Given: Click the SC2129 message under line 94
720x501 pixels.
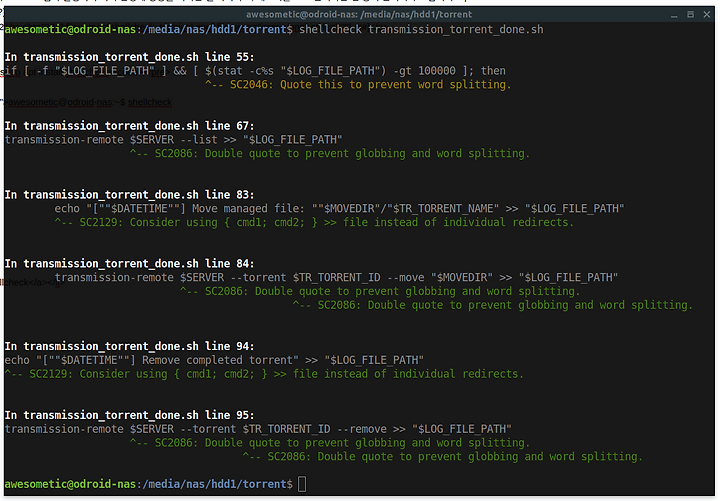Looking at the screenshot, I should tap(264, 374).
